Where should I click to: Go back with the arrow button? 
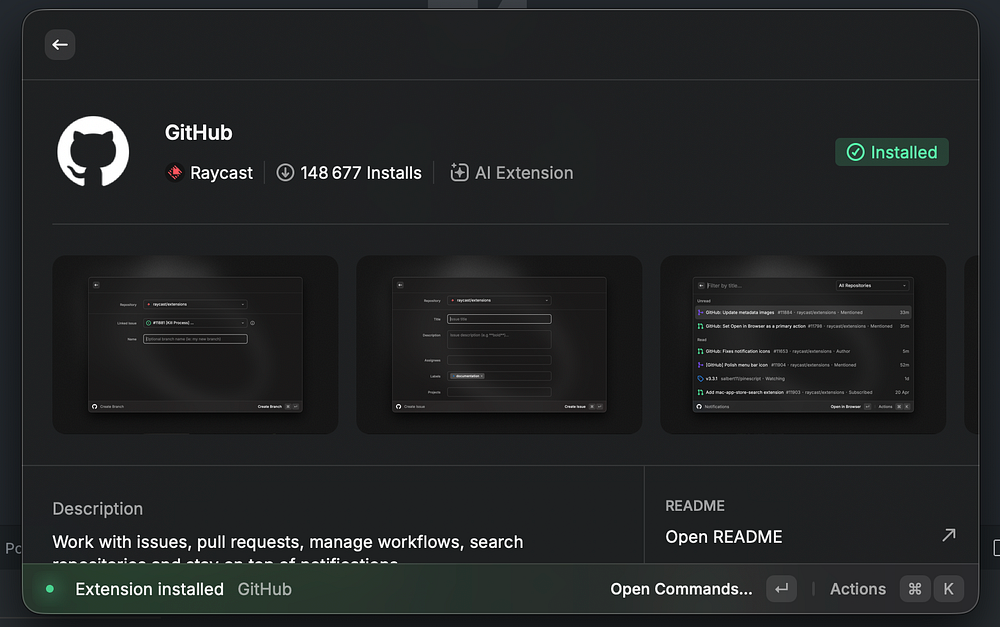[x=60, y=45]
